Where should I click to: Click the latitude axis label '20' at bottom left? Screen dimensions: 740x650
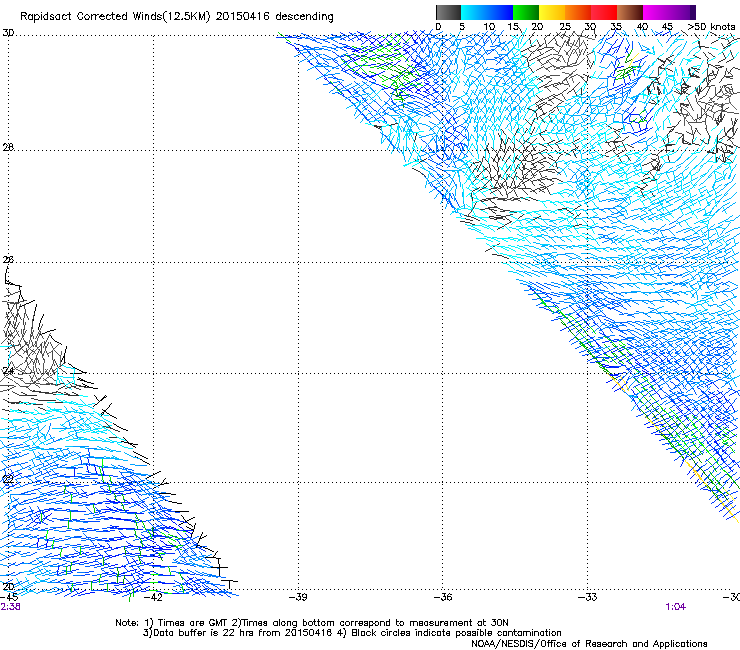pyautogui.click(x=8, y=587)
